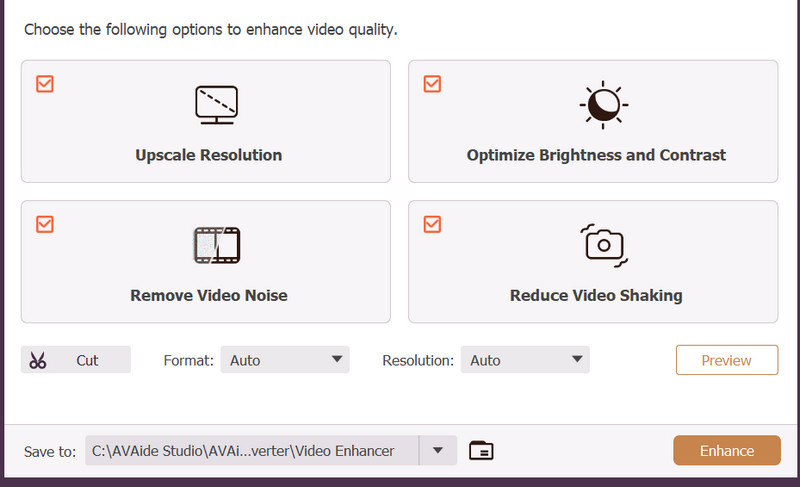Click the Upscale Resolution monitor icon
The height and width of the screenshot is (487, 800).
pyautogui.click(x=216, y=105)
